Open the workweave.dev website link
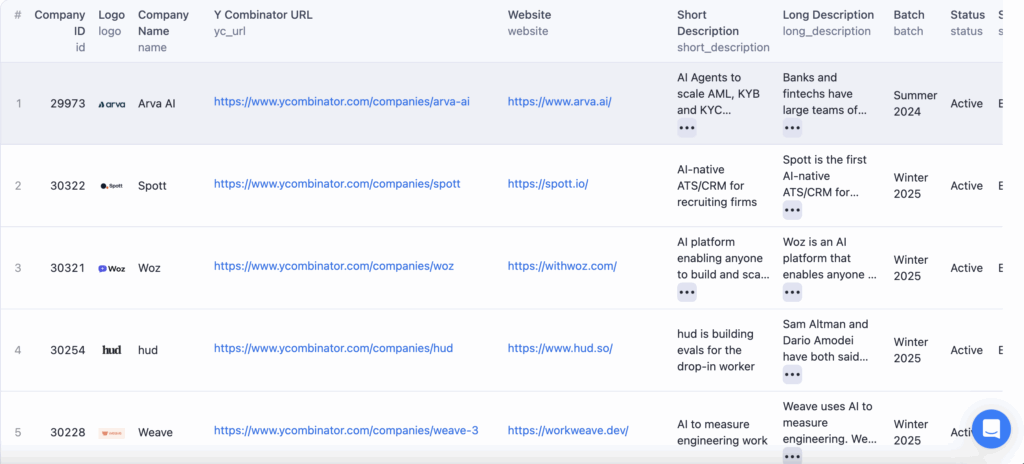This screenshot has width=1024, height=464. pyautogui.click(x=568, y=431)
